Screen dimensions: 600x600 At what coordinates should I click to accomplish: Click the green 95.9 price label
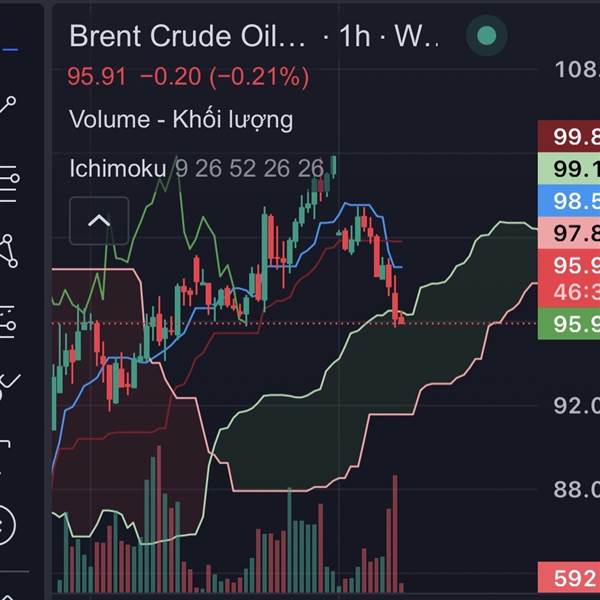pos(568,324)
